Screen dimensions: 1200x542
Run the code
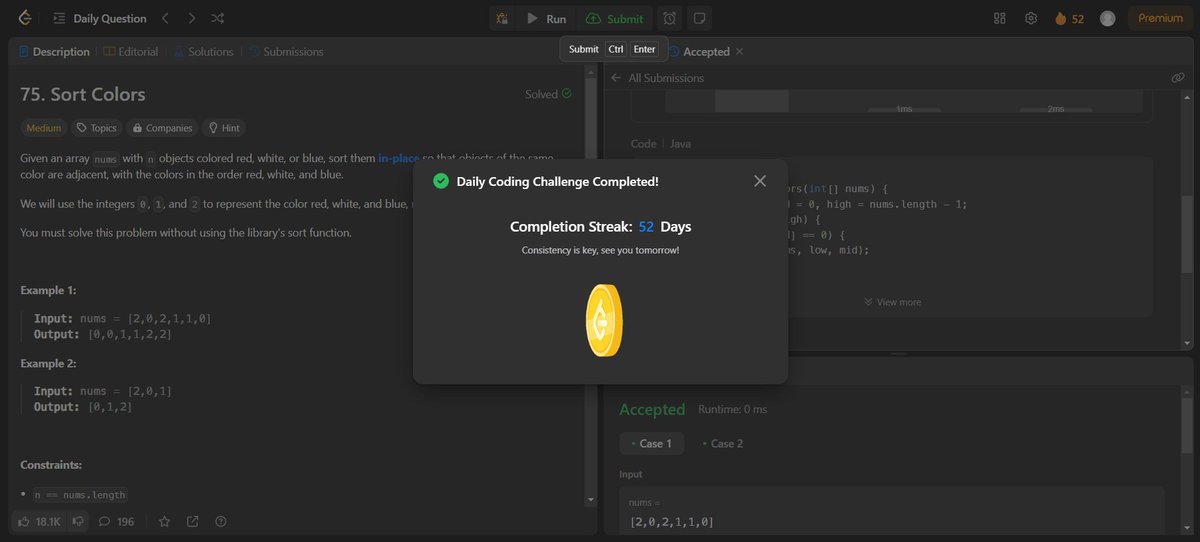[x=546, y=19]
